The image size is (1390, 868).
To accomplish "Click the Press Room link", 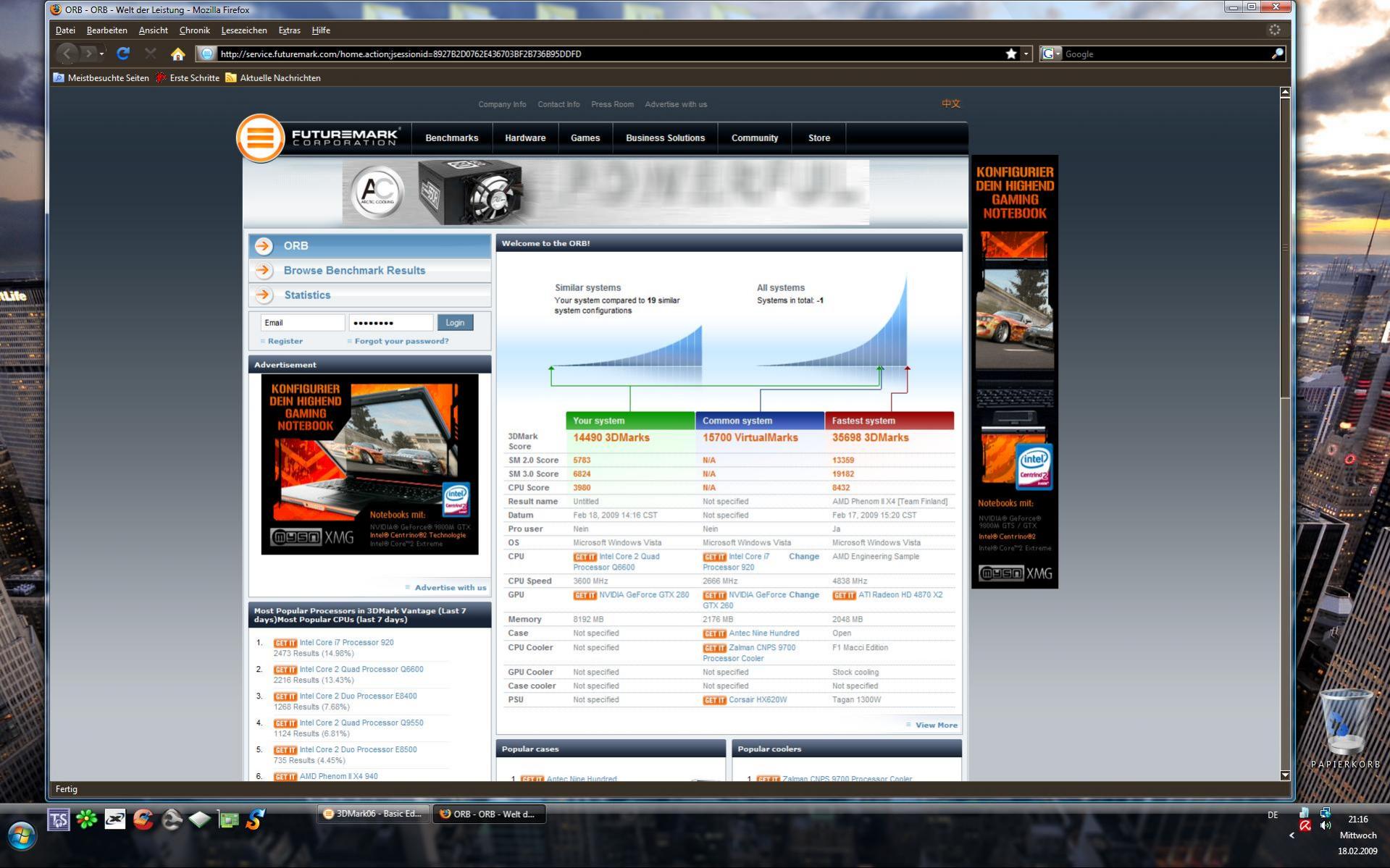I will [x=612, y=104].
